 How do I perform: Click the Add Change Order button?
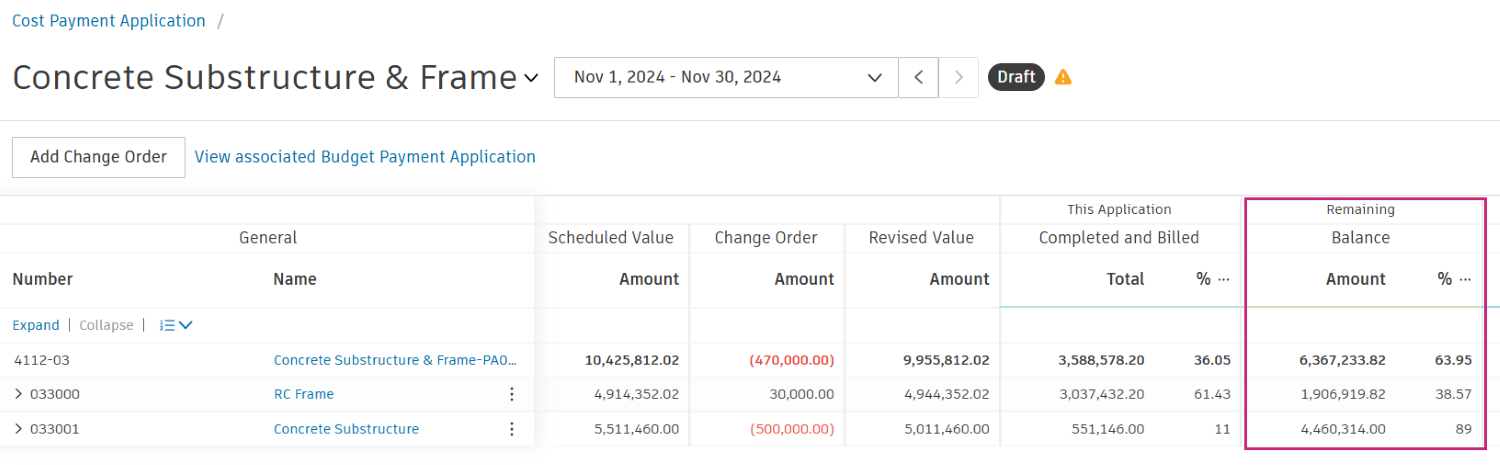[98, 157]
